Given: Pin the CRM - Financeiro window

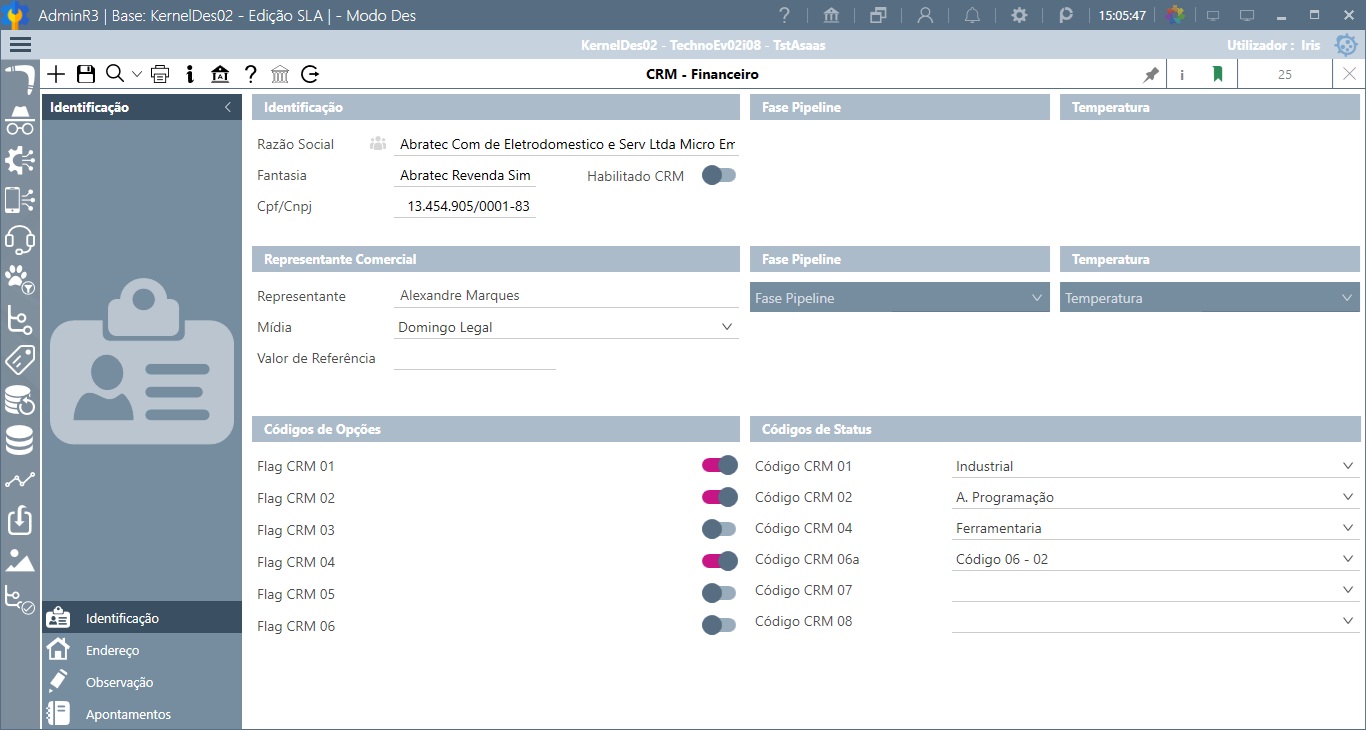Looking at the screenshot, I should tap(1151, 74).
